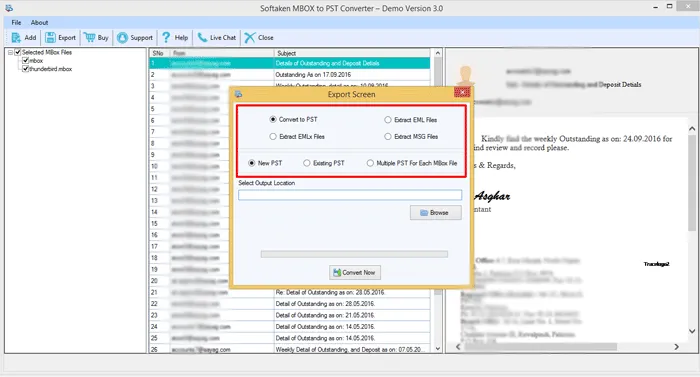Screen dimensions: 700x377
Task: Click the preview pane horizontal scrollbar thumb
Action: click(540, 347)
